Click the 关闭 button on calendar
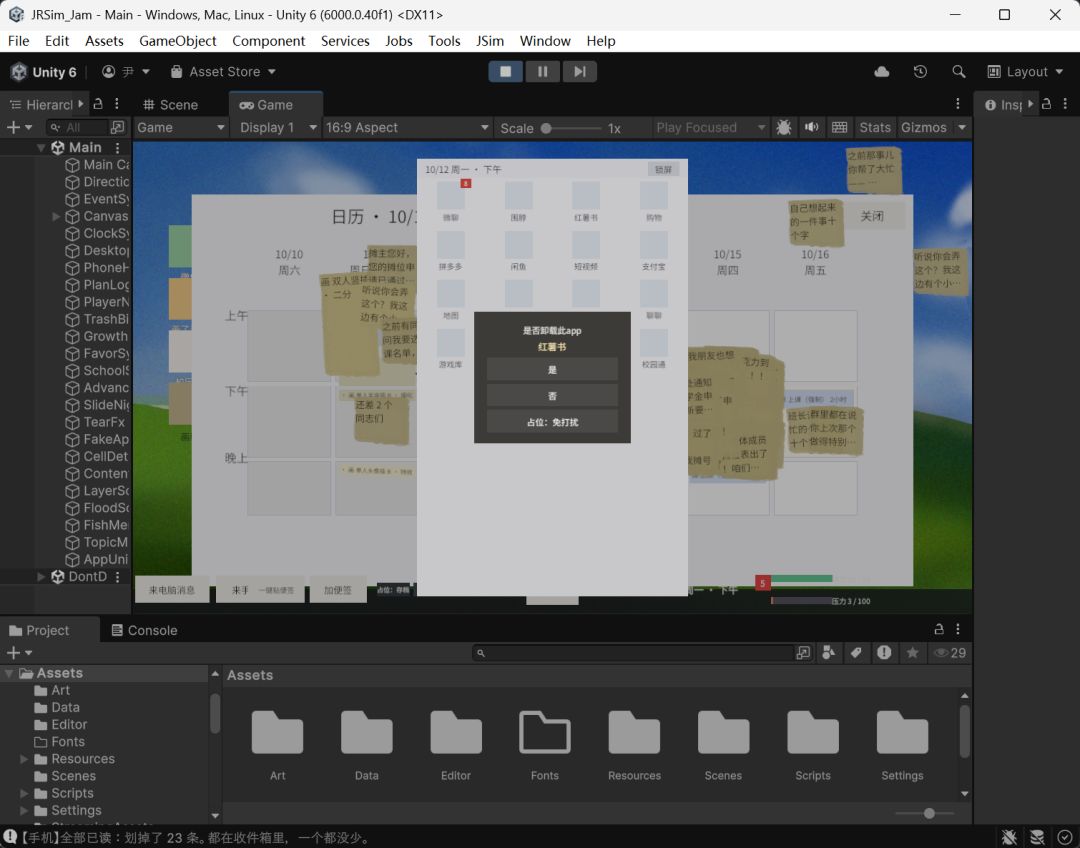The image size is (1080, 848). tap(872, 216)
